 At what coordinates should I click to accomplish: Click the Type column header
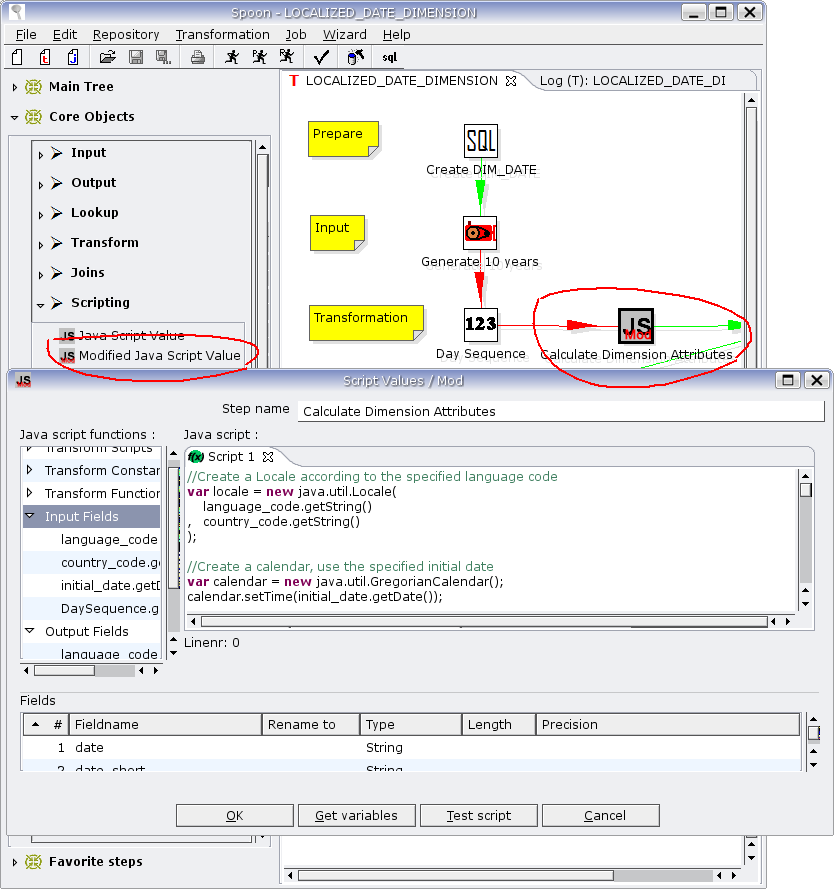[411, 725]
